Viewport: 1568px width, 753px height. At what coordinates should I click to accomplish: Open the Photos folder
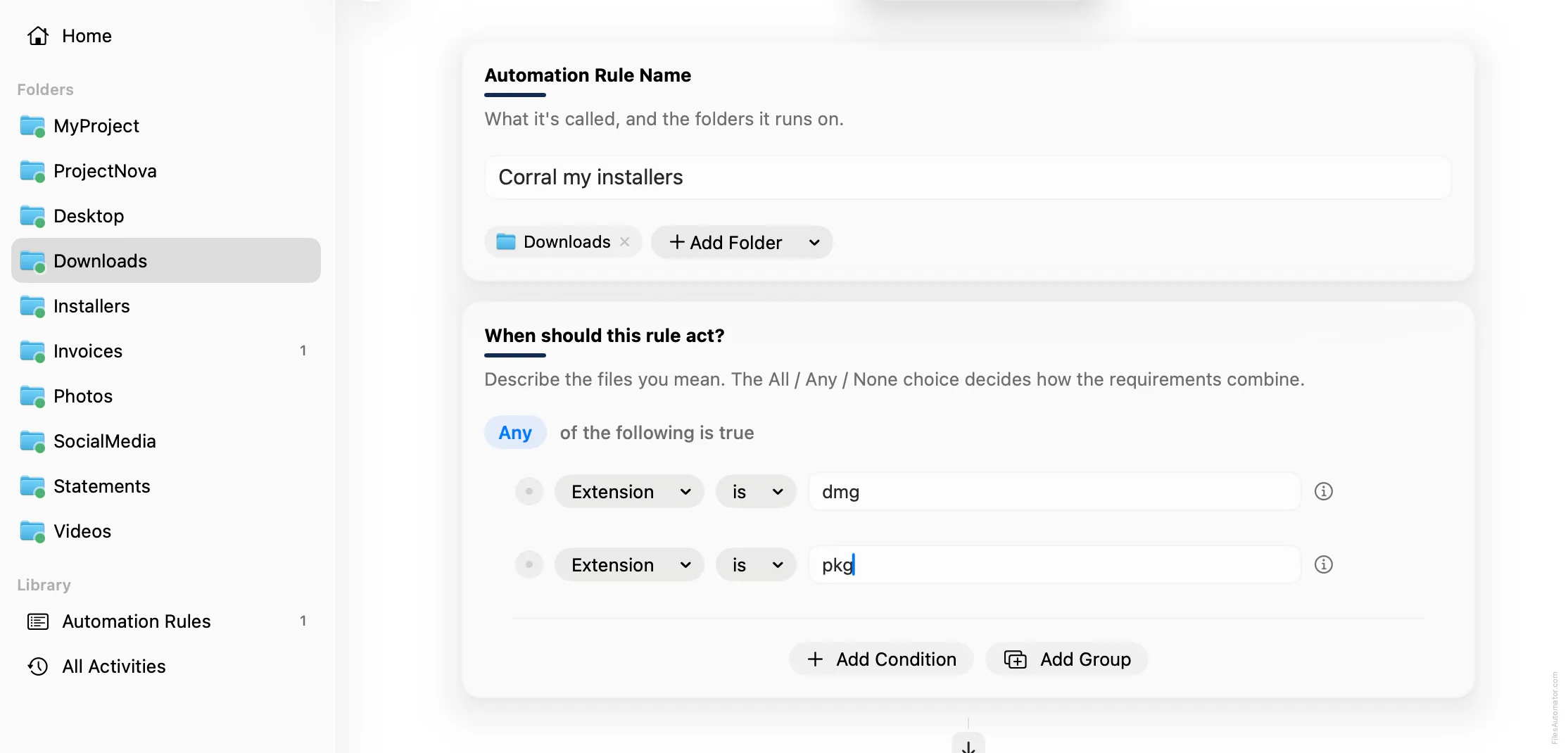[166, 396]
